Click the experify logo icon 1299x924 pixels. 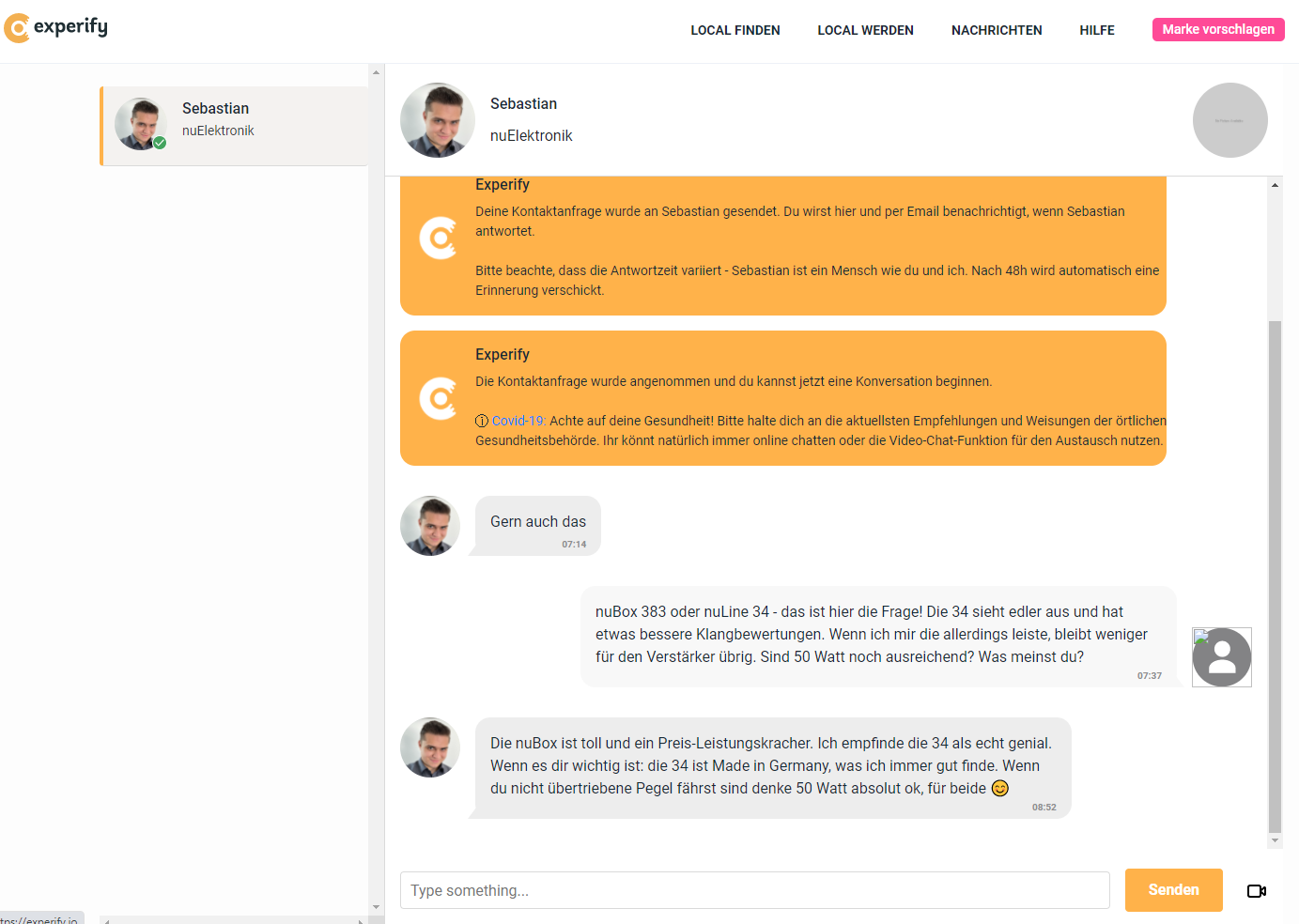(18, 28)
